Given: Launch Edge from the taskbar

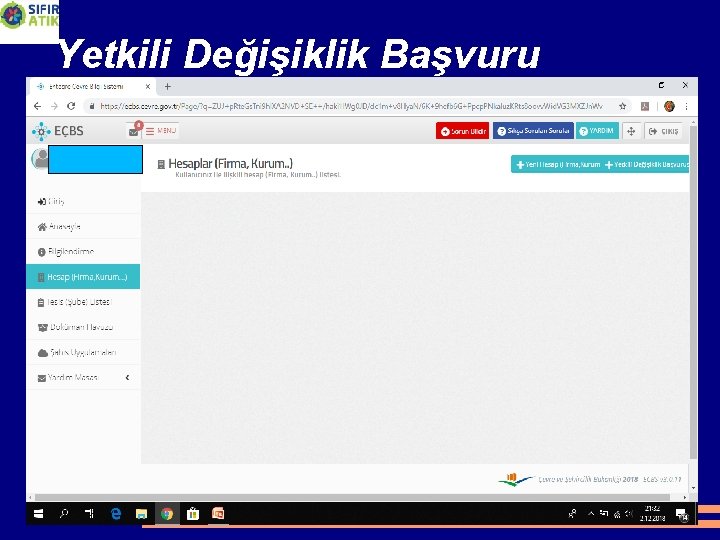Looking at the screenshot, I should point(116,514).
